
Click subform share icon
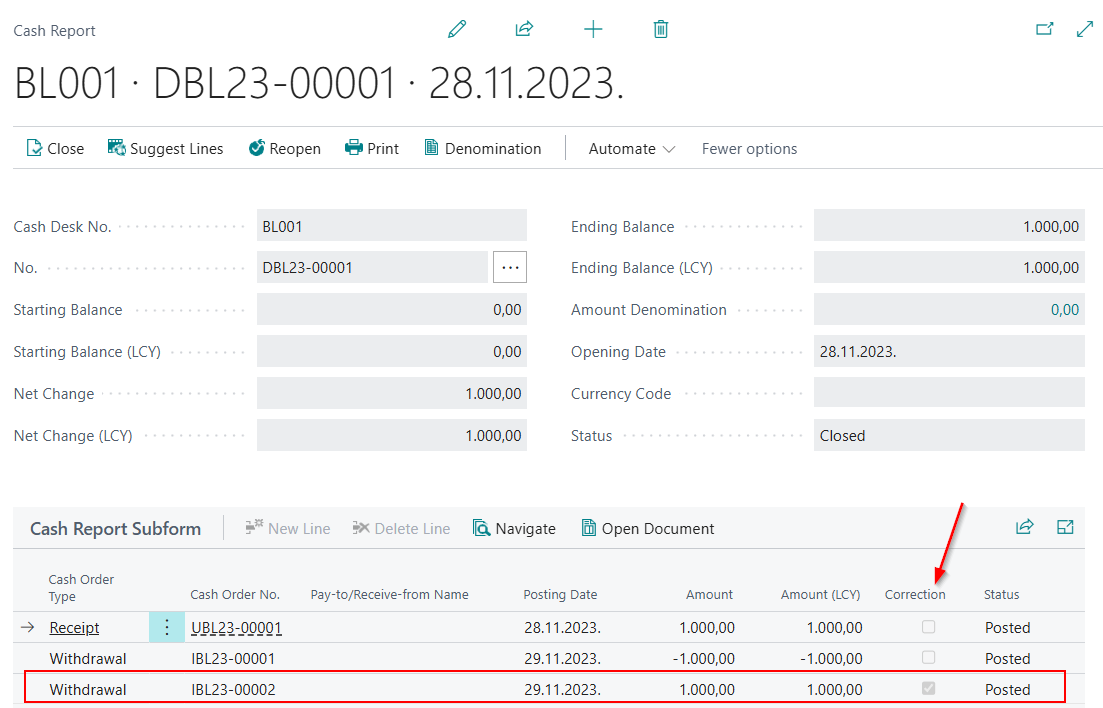coord(1025,527)
